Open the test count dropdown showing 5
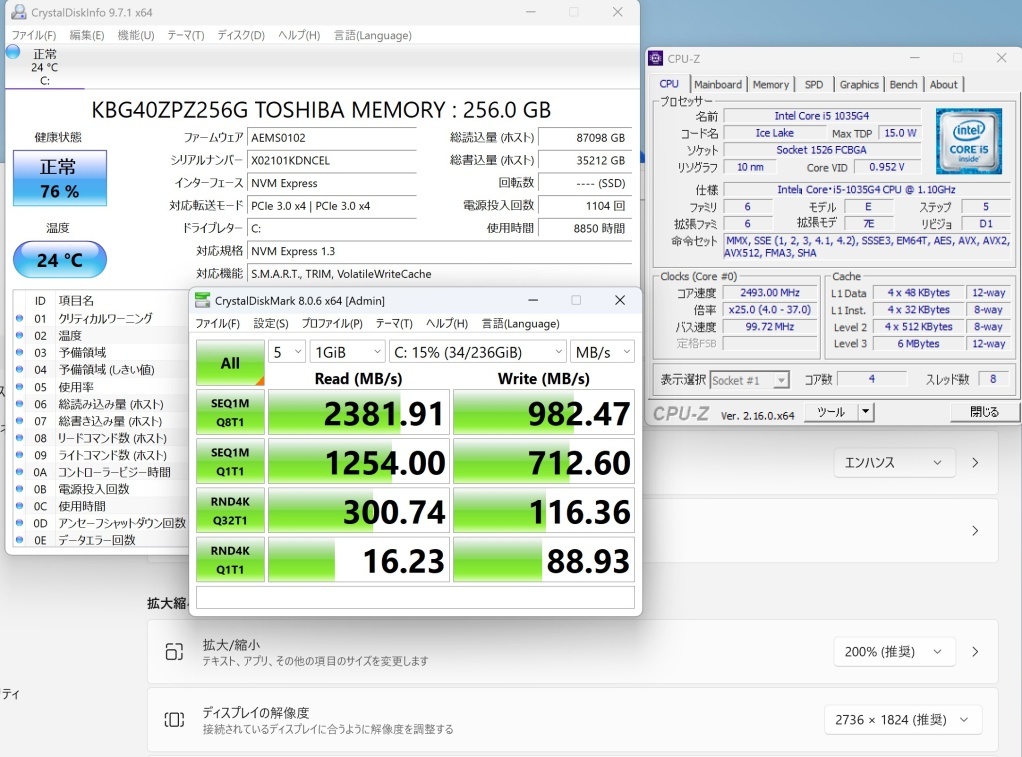 [x=286, y=352]
